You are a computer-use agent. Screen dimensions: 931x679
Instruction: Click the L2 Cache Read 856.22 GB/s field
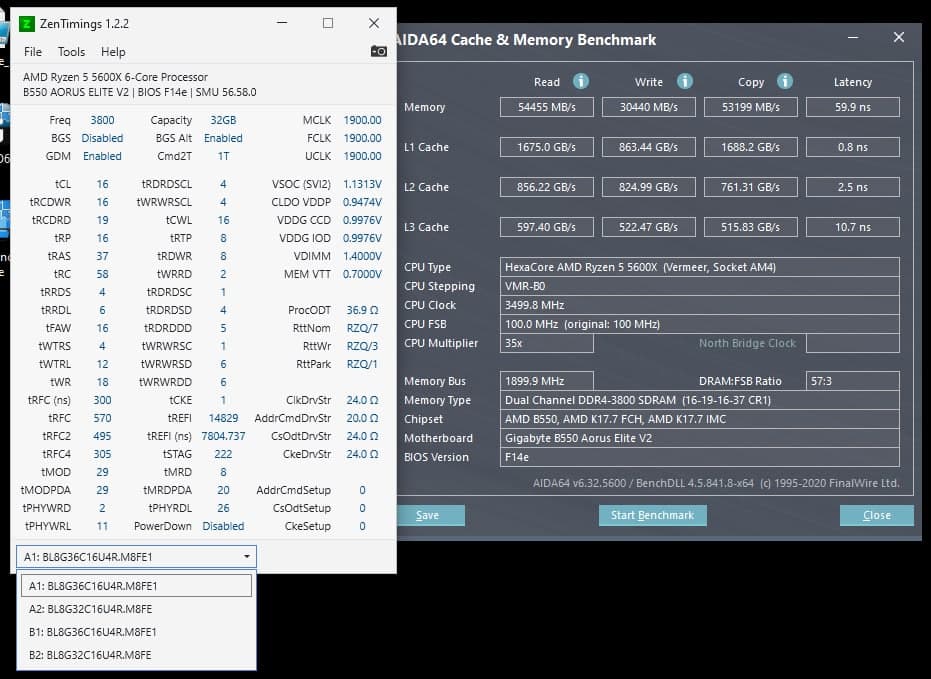547,187
